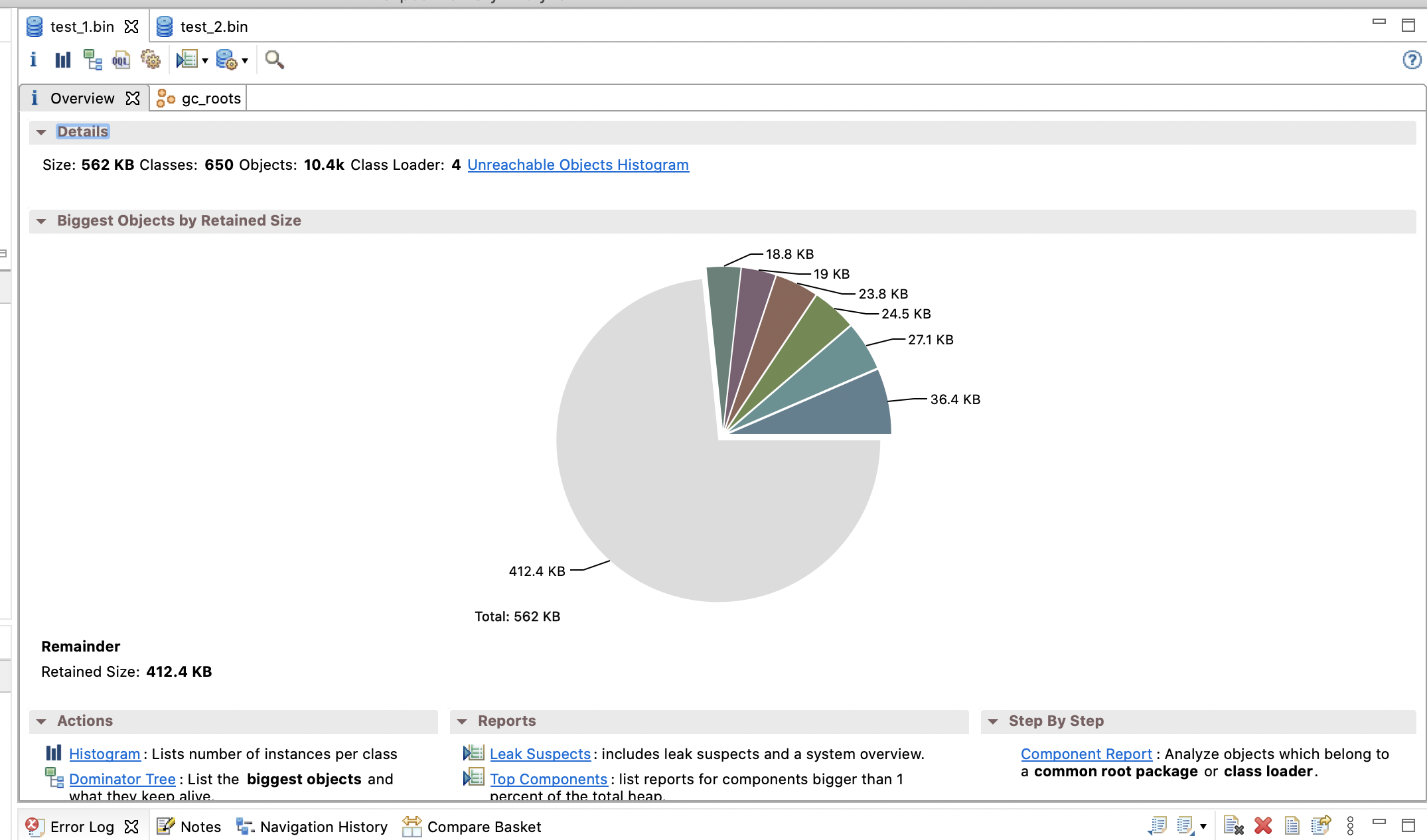Click the Details section heading text
The height and width of the screenshot is (840, 1427).
click(82, 131)
